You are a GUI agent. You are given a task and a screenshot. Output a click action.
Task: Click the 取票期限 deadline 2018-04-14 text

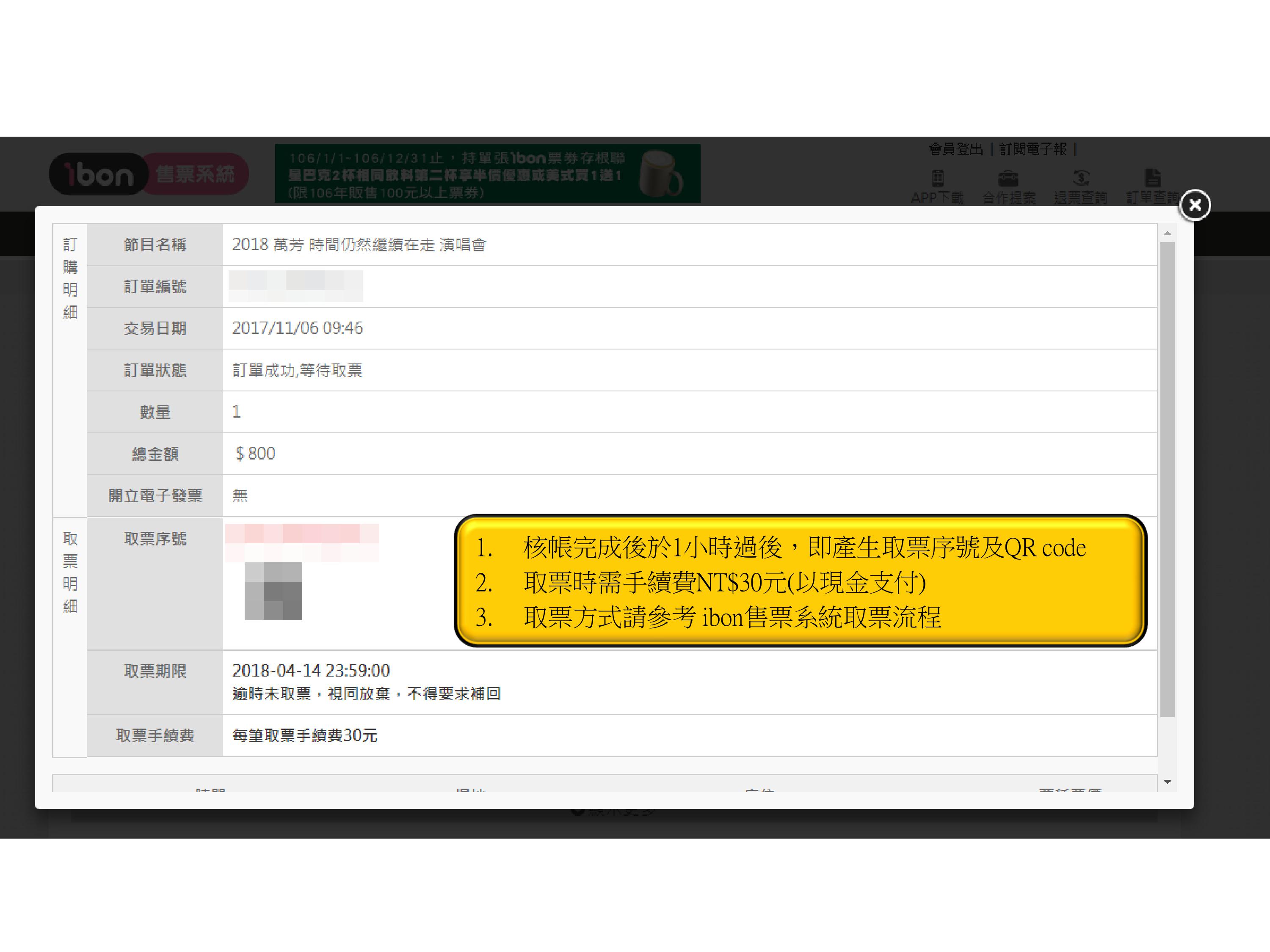coord(311,670)
